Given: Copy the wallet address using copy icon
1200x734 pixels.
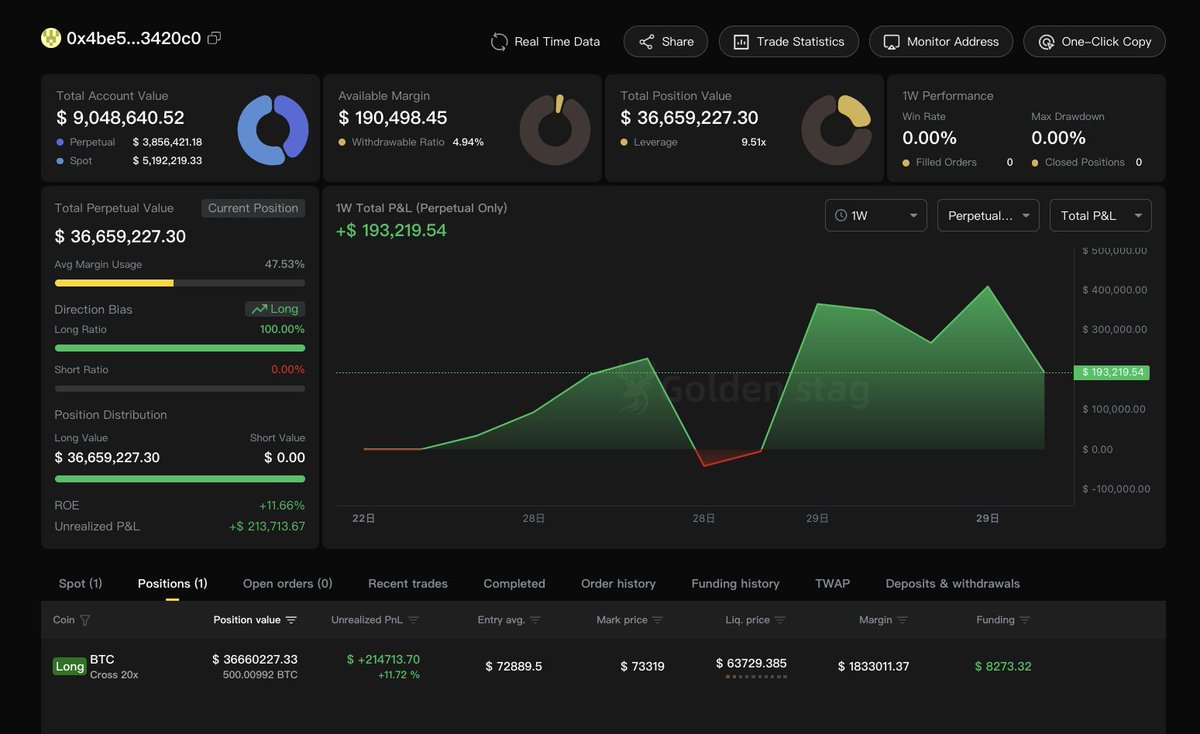Looking at the screenshot, I should coord(214,38).
